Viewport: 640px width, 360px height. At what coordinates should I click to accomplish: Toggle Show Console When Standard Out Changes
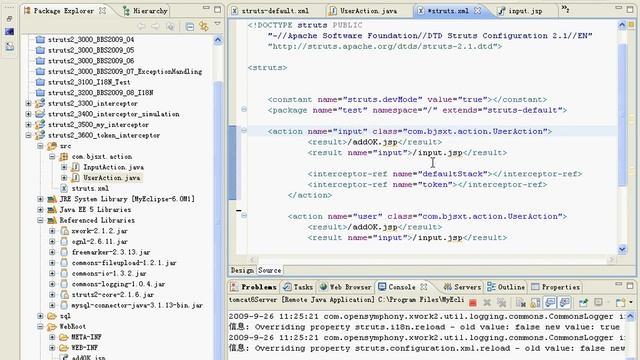tap(550, 302)
